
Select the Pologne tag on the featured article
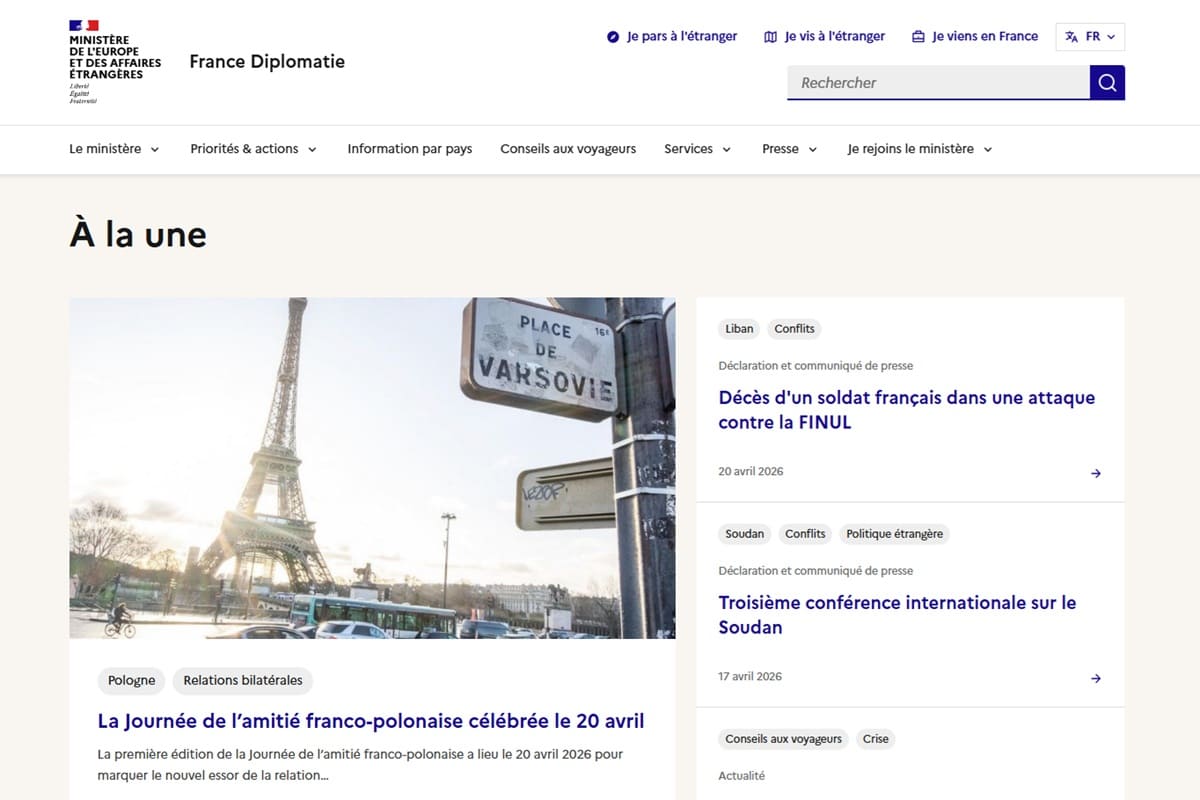(x=131, y=680)
